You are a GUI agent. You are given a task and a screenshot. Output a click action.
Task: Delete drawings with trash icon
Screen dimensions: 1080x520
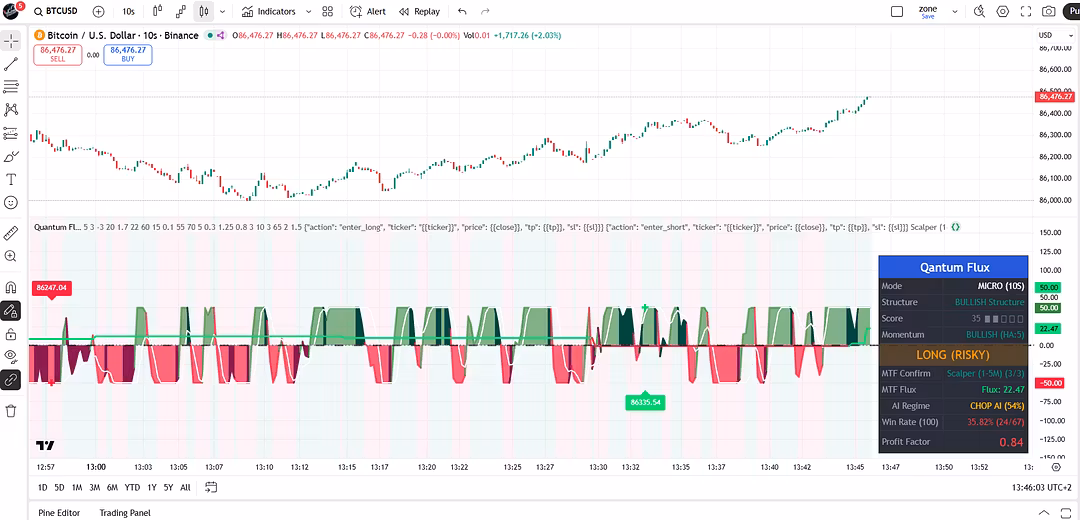tap(11, 410)
